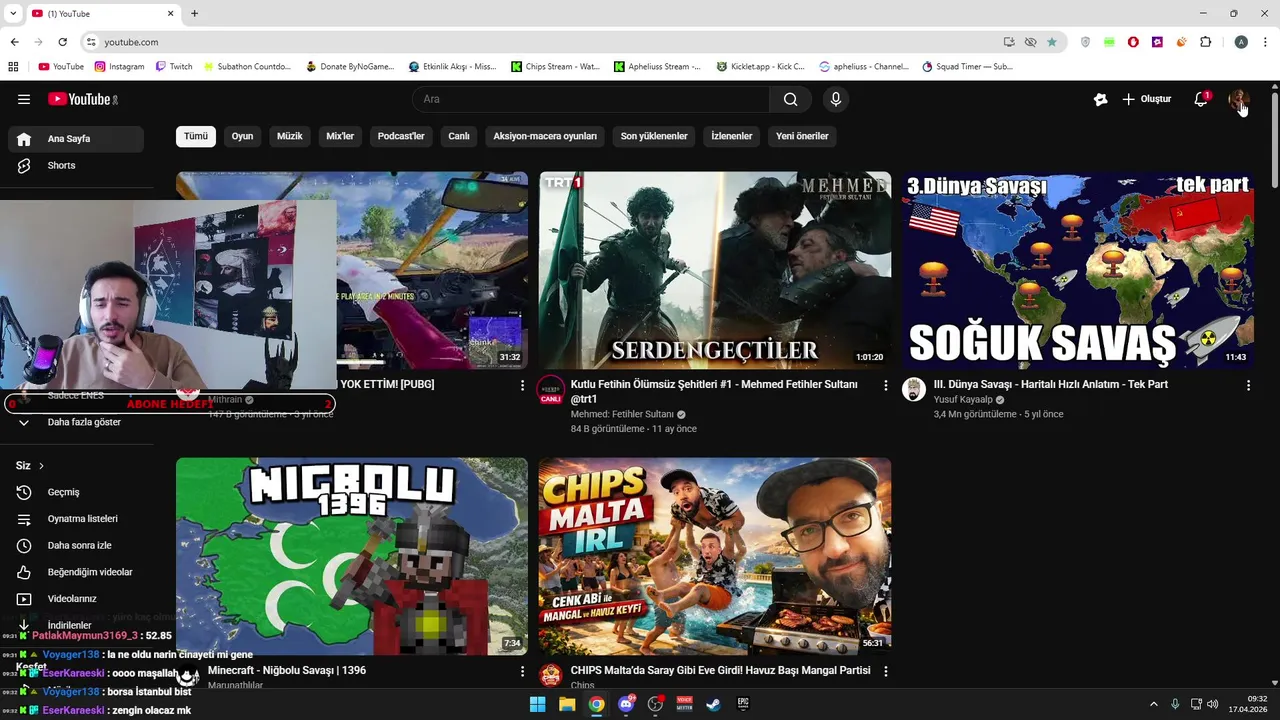Open more options for III. Dünya Savaşı video
This screenshot has height=720, width=1280.
[x=1248, y=385]
